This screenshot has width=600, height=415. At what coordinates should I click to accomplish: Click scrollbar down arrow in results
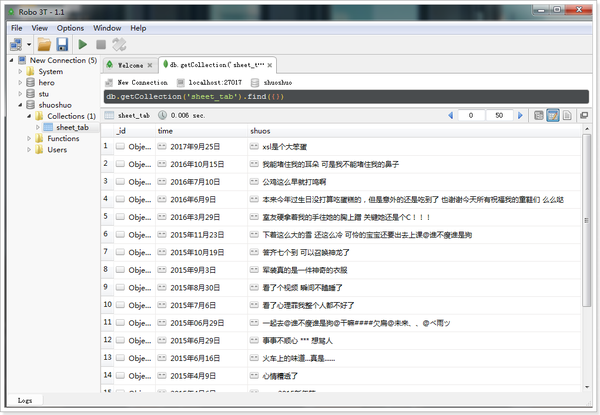point(587,387)
